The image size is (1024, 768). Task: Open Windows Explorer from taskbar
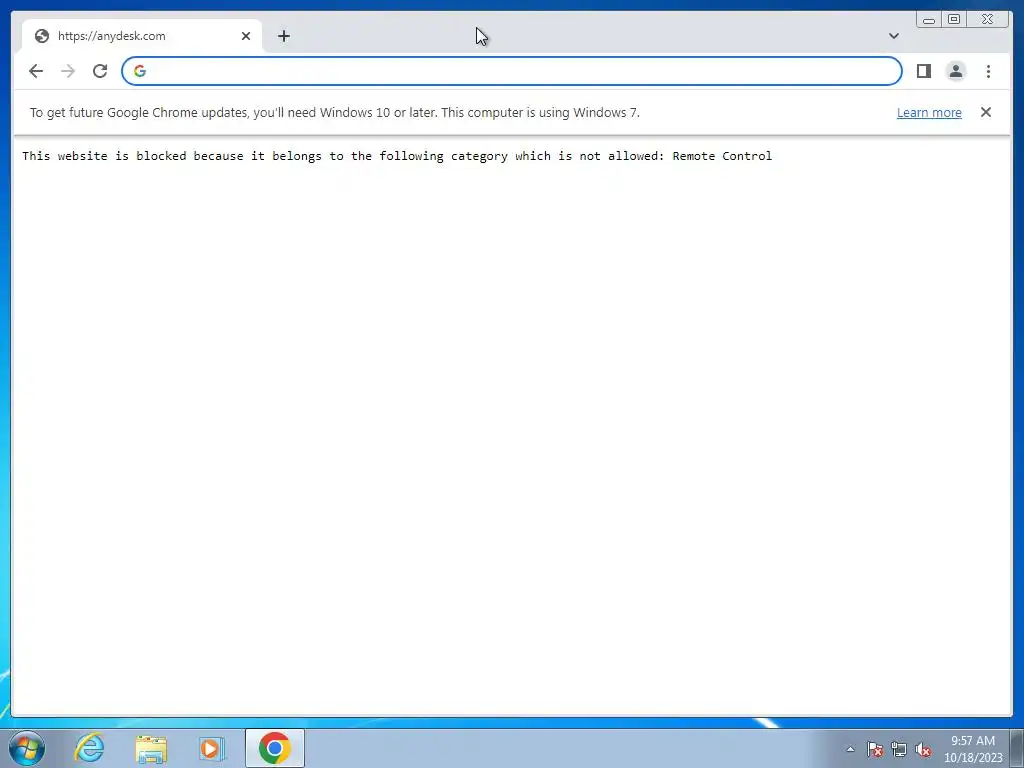tap(151, 748)
